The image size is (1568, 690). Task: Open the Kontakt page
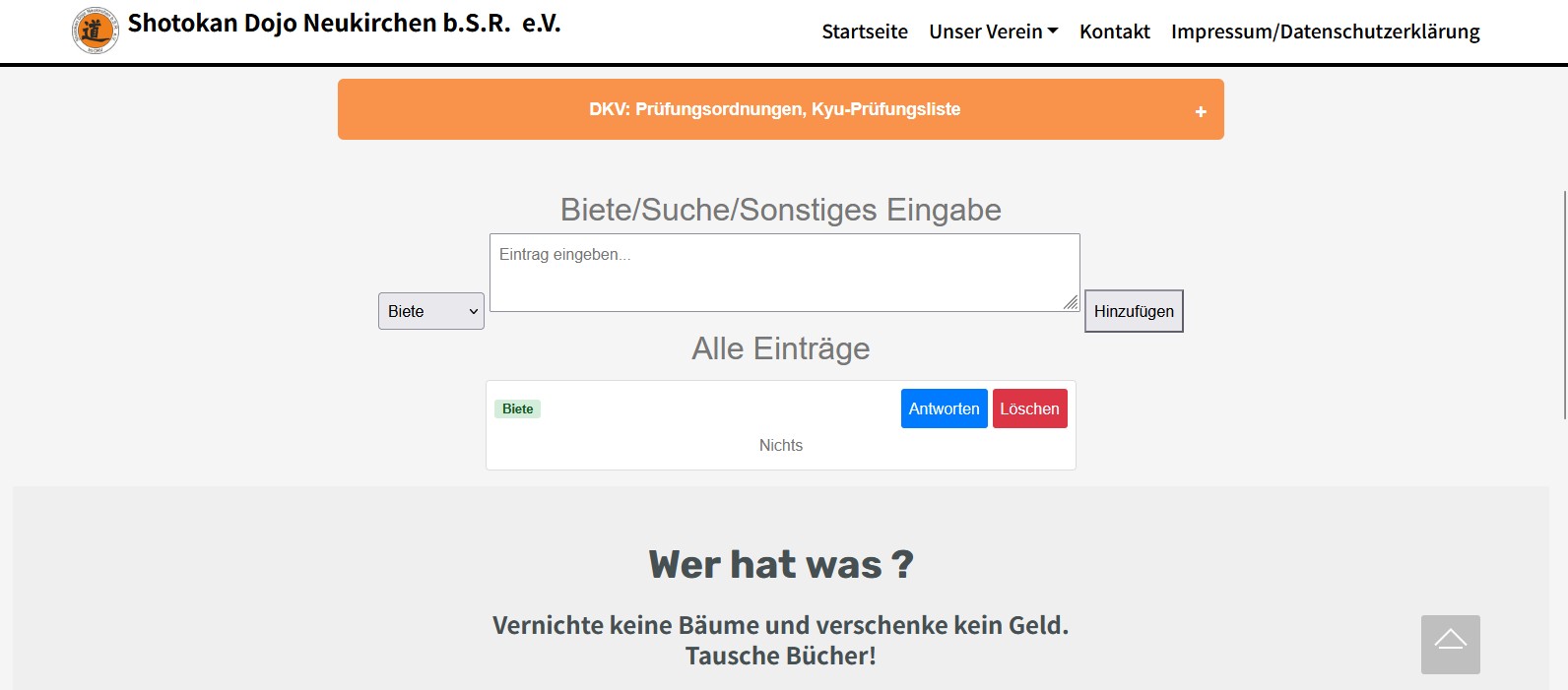[1114, 31]
